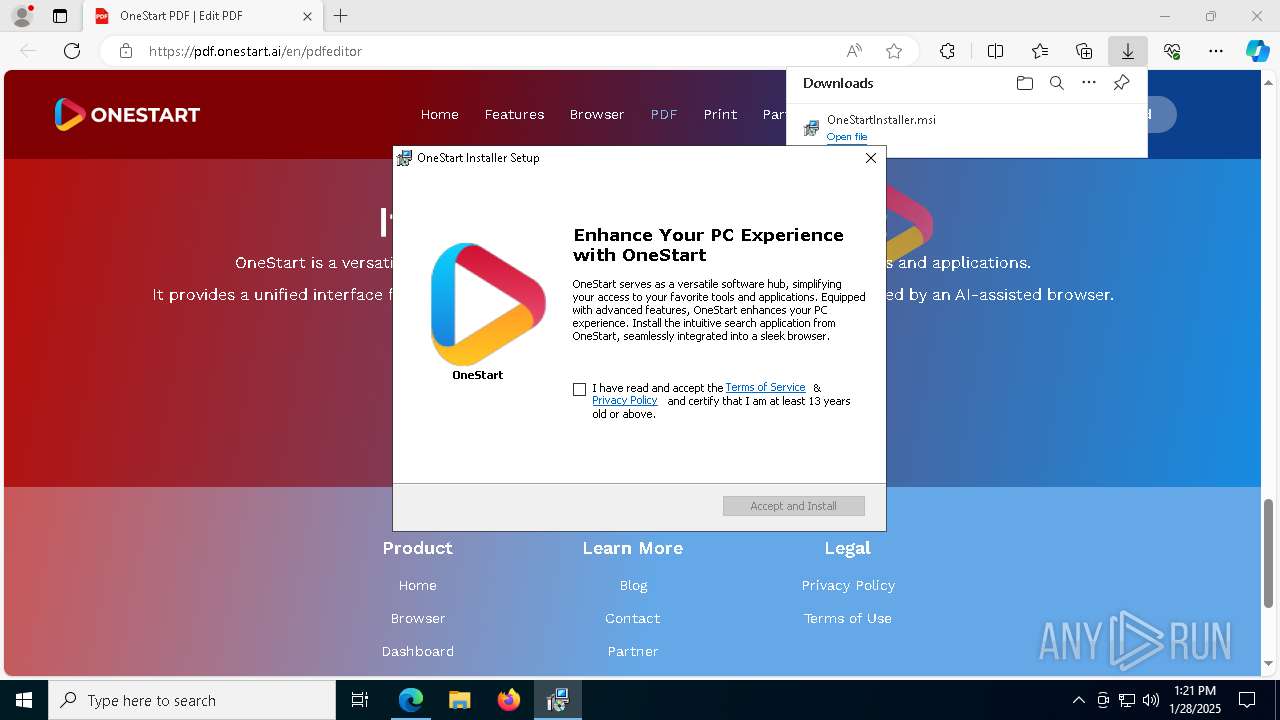Image resolution: width=1280 pixels, height=720 pixels.
Task: Open the Edge profile avatar icon
Action: pos(22,16)
